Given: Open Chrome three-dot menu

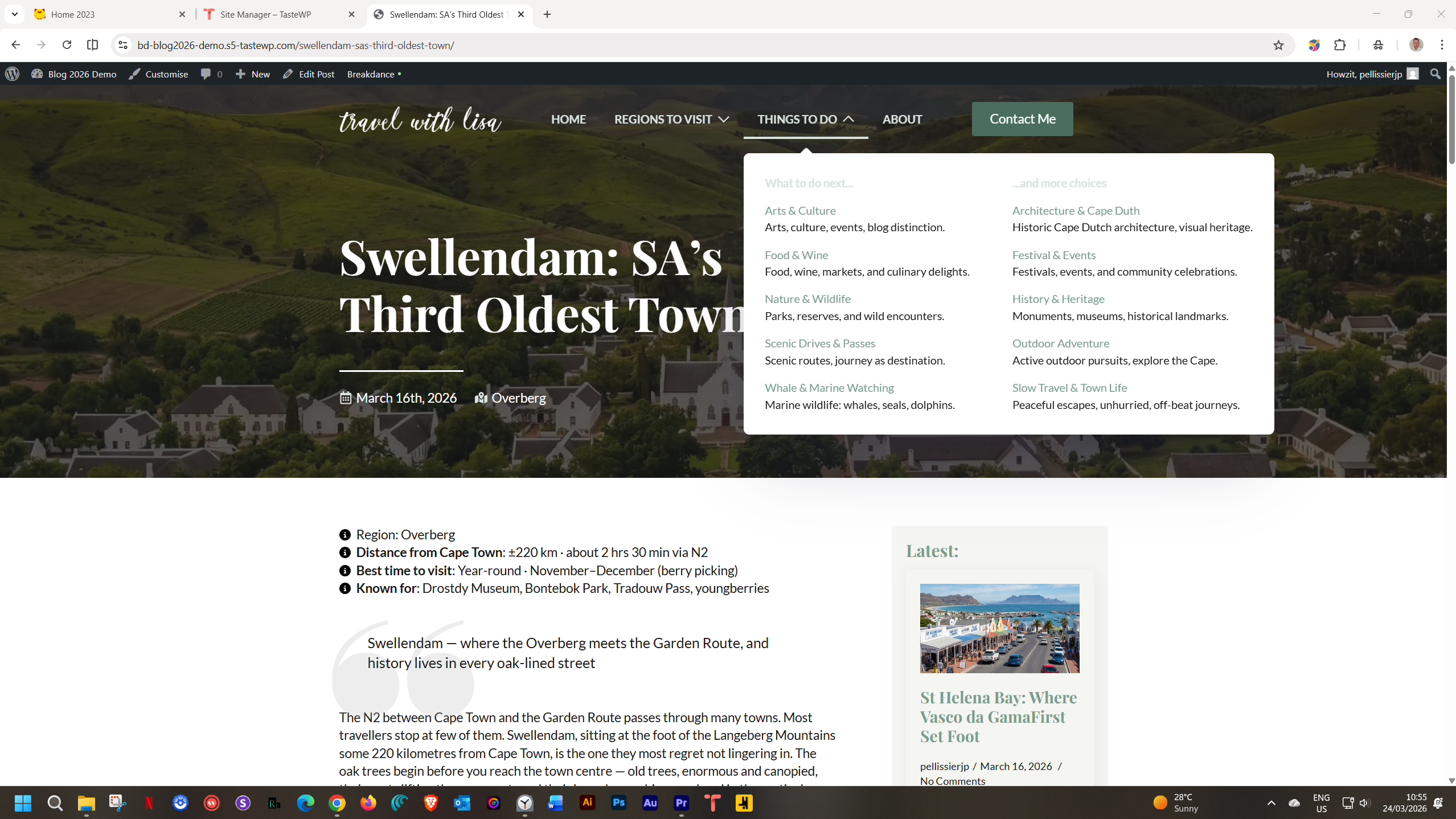Looking at the screenshot, I should click(x=1442, y=45).
